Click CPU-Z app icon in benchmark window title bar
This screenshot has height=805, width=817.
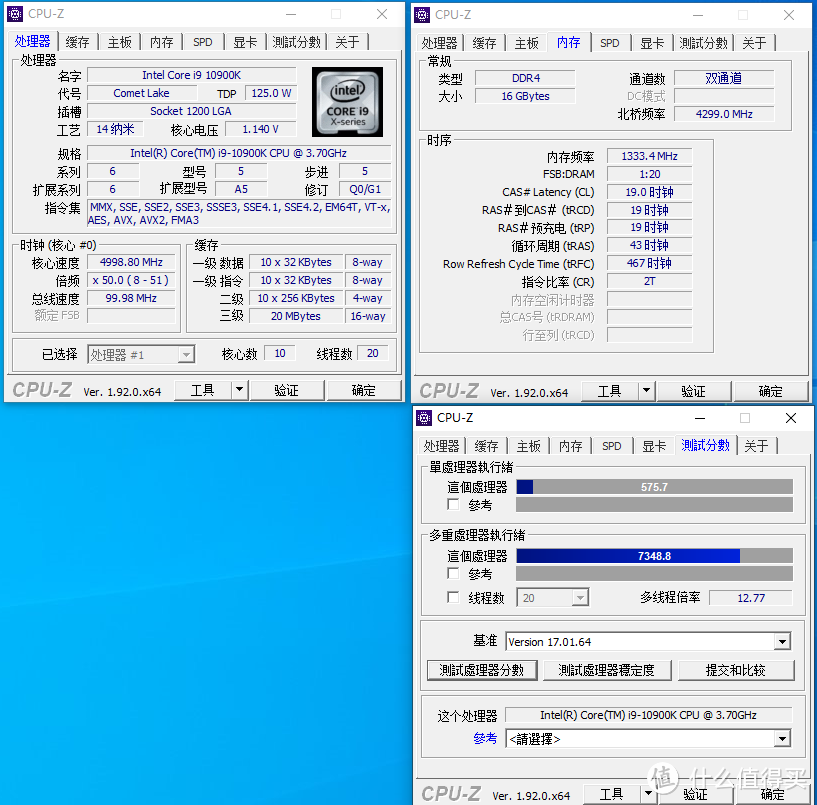coord(424,418)
